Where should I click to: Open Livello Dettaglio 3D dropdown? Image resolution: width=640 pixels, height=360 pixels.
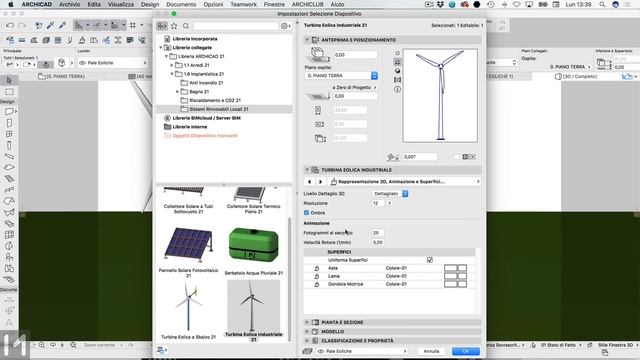click(390, 194)
